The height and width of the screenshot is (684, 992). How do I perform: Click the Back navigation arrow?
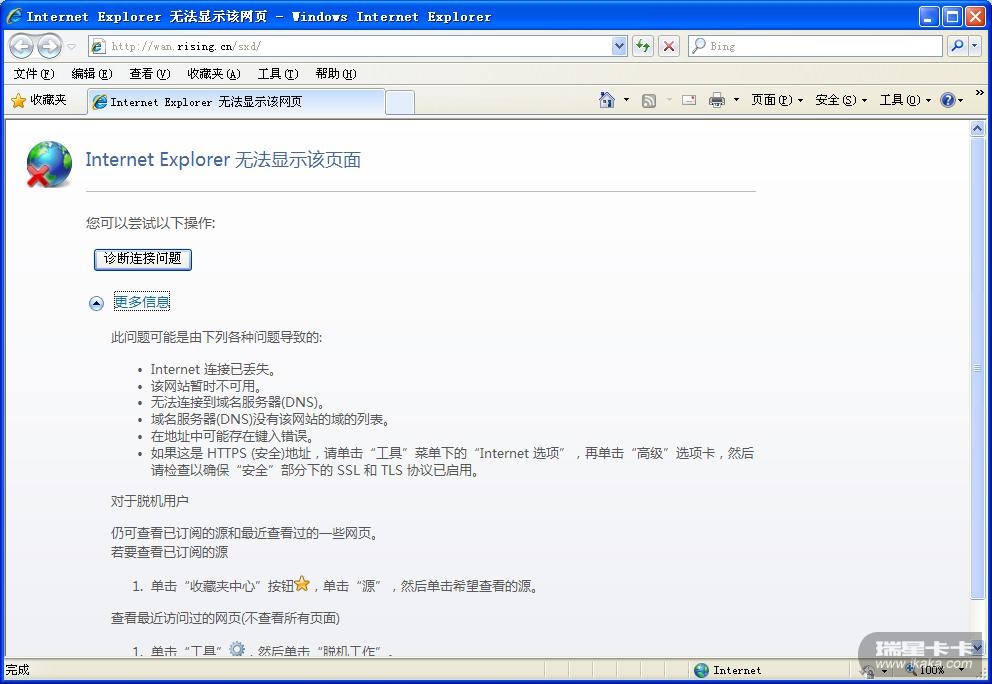(x=22, y=46)
